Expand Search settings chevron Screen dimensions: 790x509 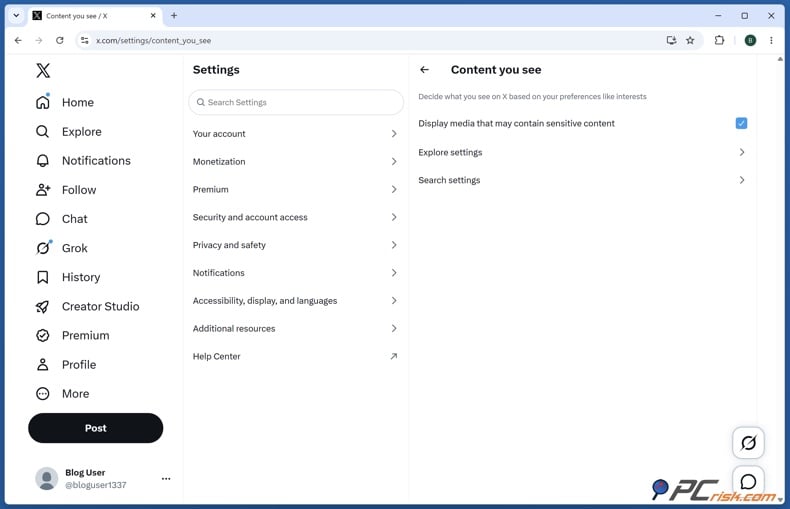tap(742, 180)
